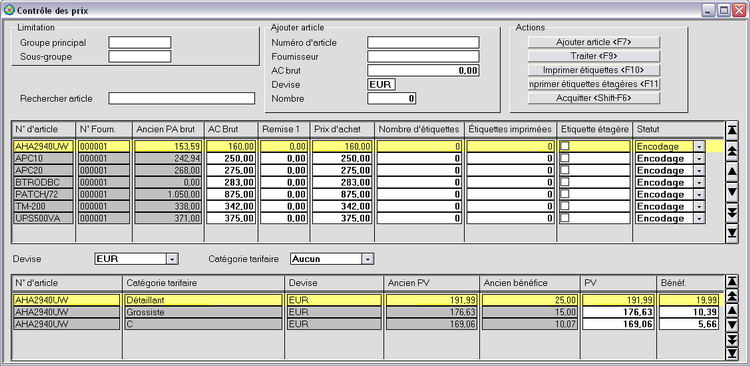
Task: Click Acquitter <Shift-F6> button
Action: [x=594, y=98]
